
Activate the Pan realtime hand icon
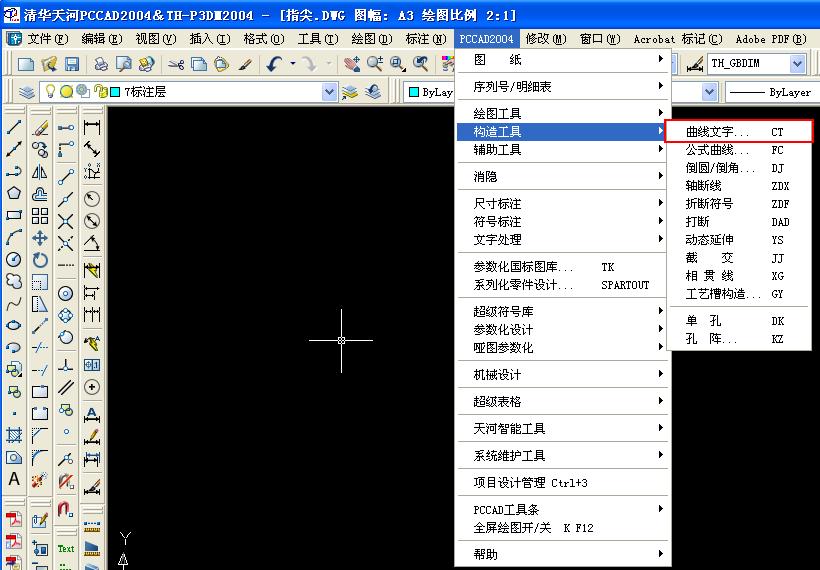tap(351, 64)
